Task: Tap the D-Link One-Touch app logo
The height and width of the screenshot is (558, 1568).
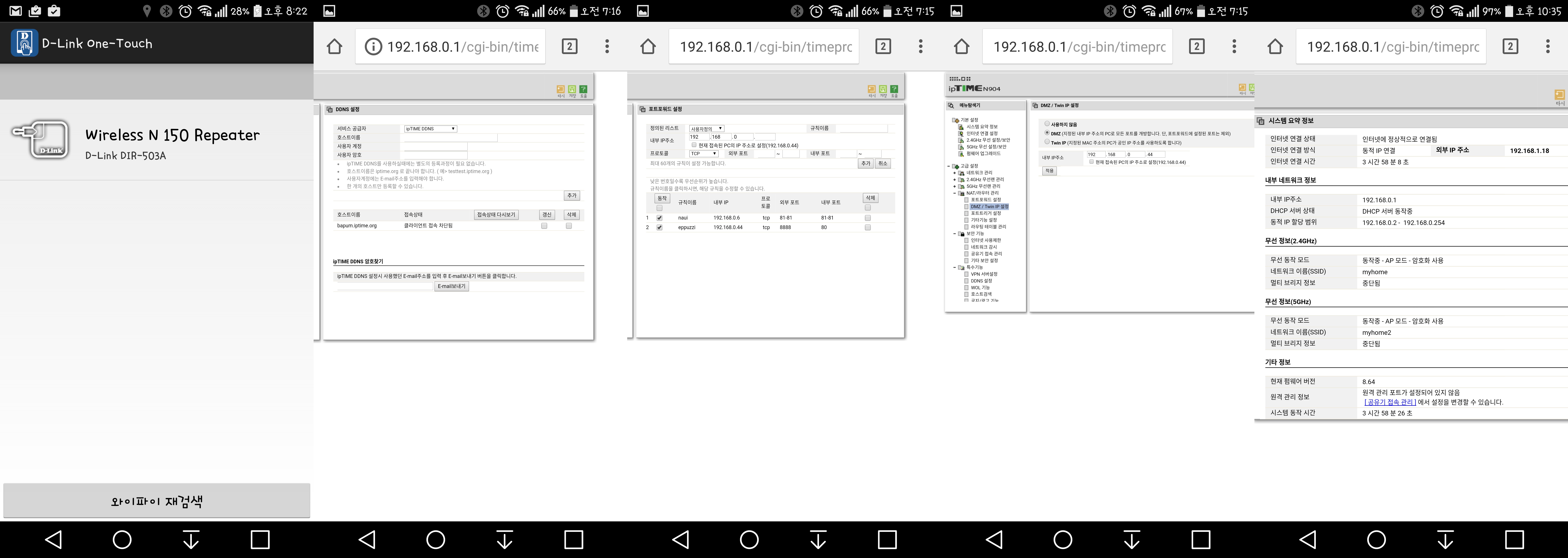Action: (x=24, y=43)
